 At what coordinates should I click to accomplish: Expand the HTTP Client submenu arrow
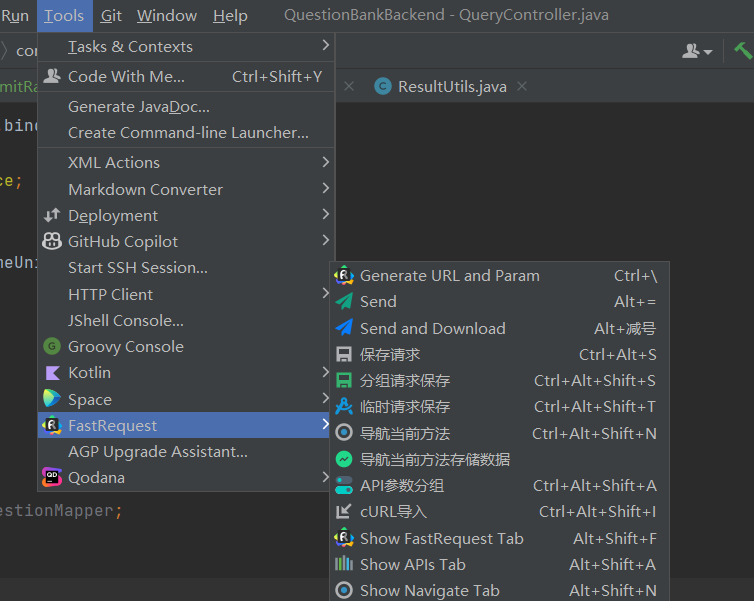click(x=326, y=292)
